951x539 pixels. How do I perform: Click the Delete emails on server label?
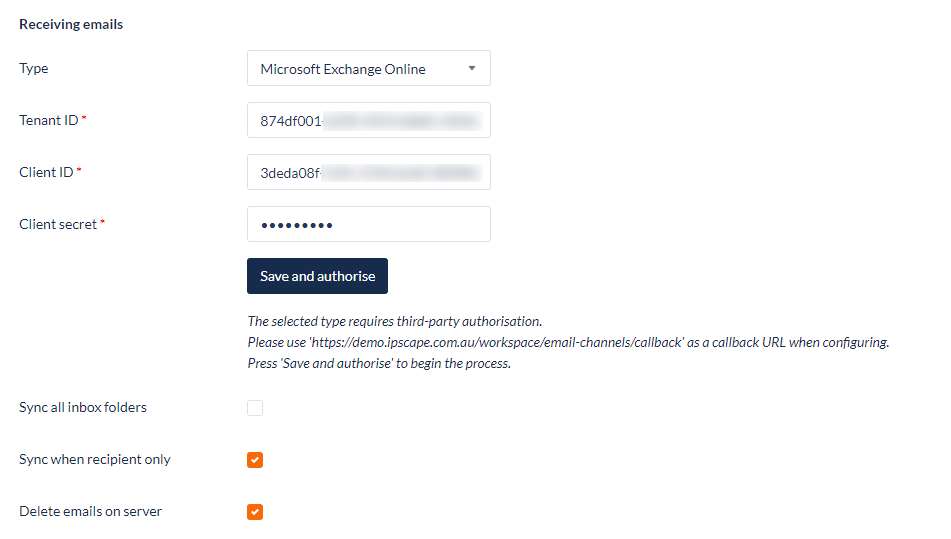point(90,512)
